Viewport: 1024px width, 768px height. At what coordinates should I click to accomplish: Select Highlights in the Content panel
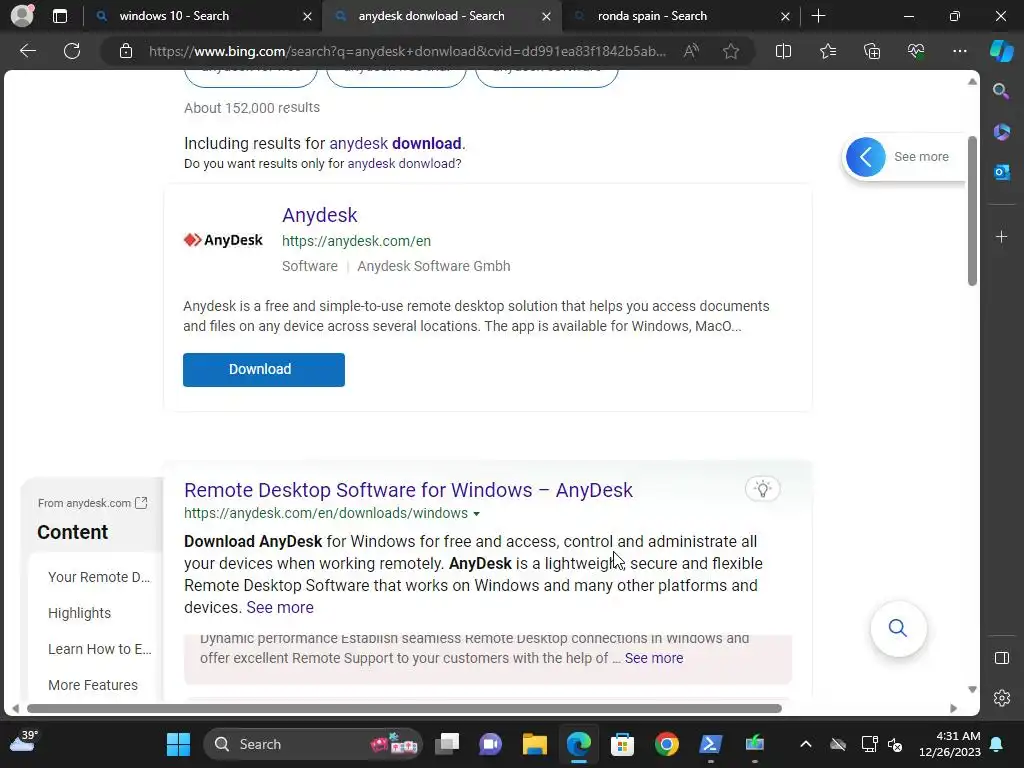point(80,613)
